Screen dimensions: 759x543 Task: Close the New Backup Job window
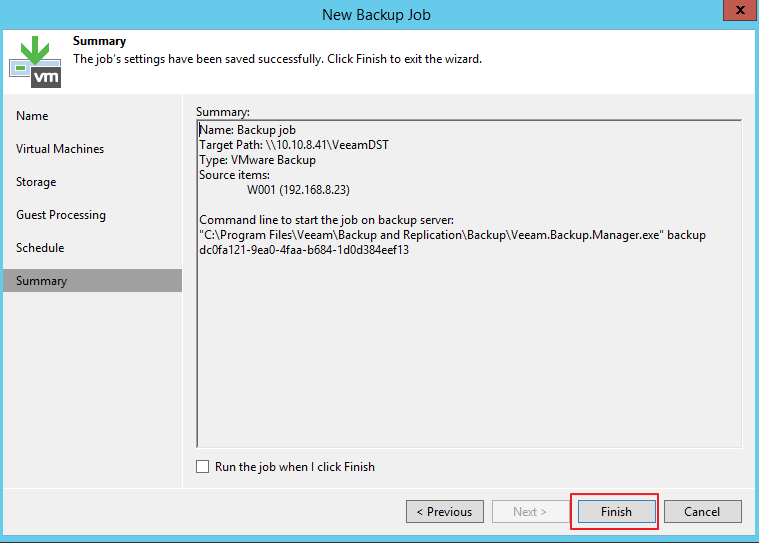[738, 12]
